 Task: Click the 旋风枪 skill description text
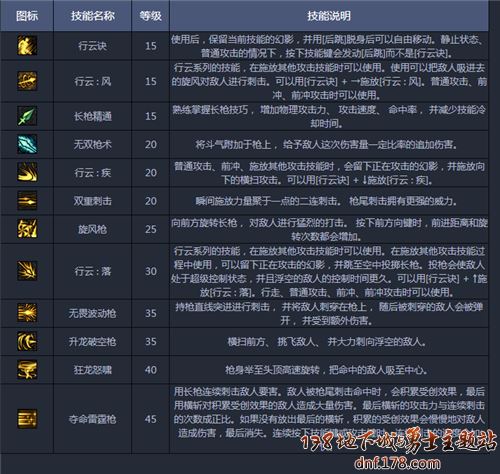click(x=329, y=230)
